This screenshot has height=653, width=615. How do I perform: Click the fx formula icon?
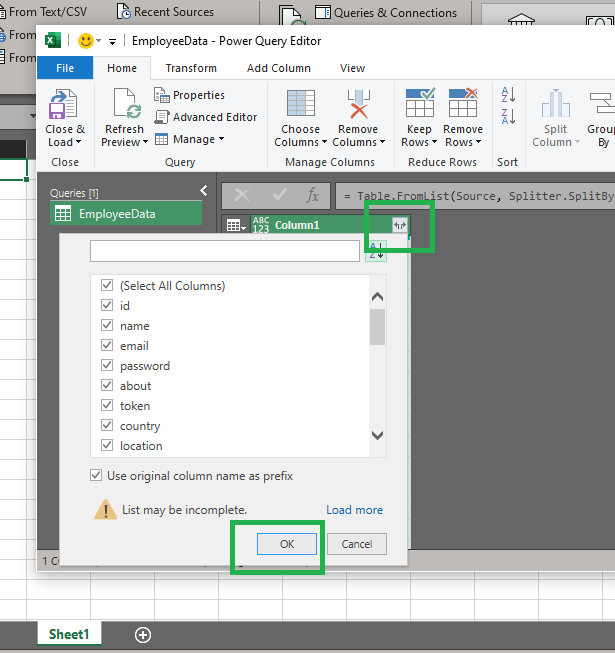coord(313,195)
